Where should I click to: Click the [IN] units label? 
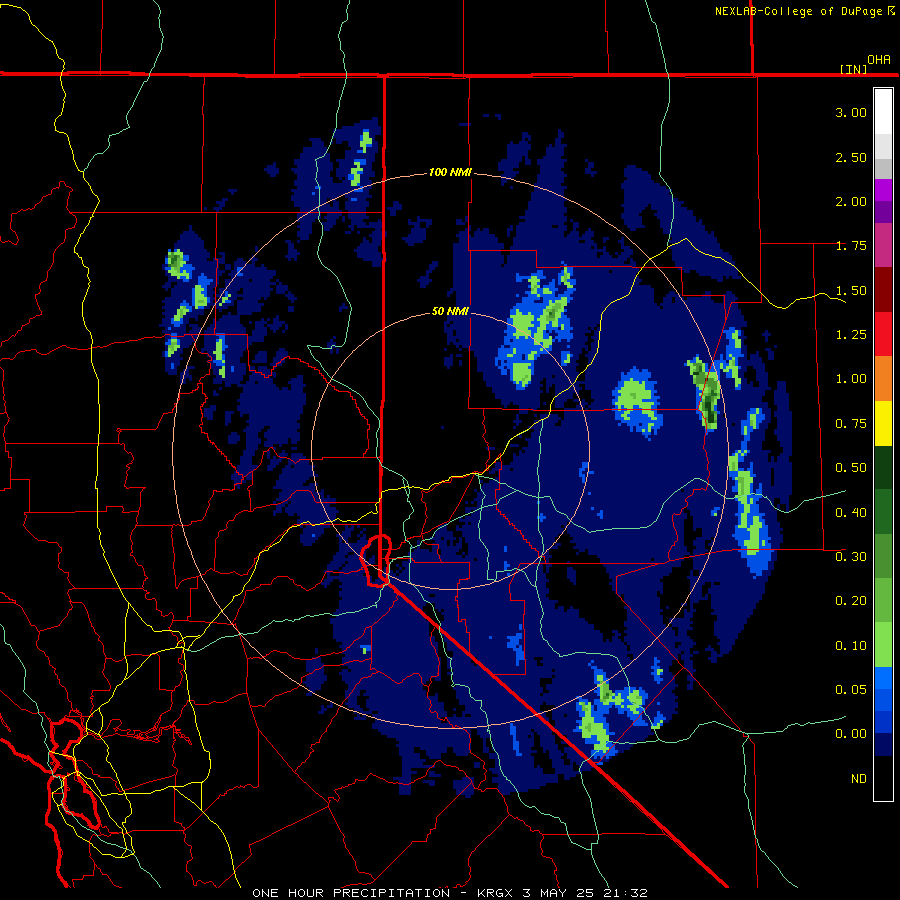click(853, 69)
